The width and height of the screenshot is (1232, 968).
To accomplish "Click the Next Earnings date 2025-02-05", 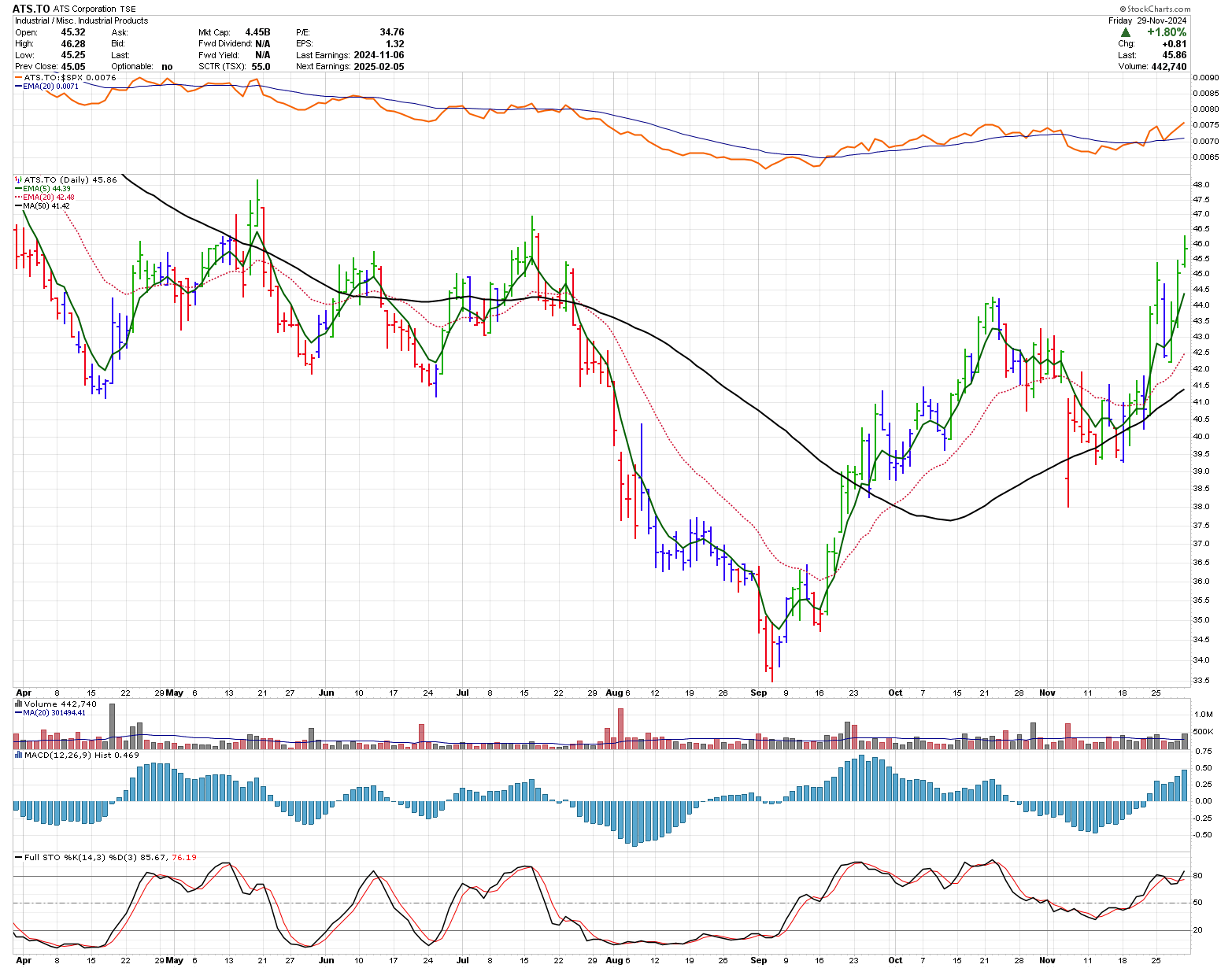I will point(379,67).
